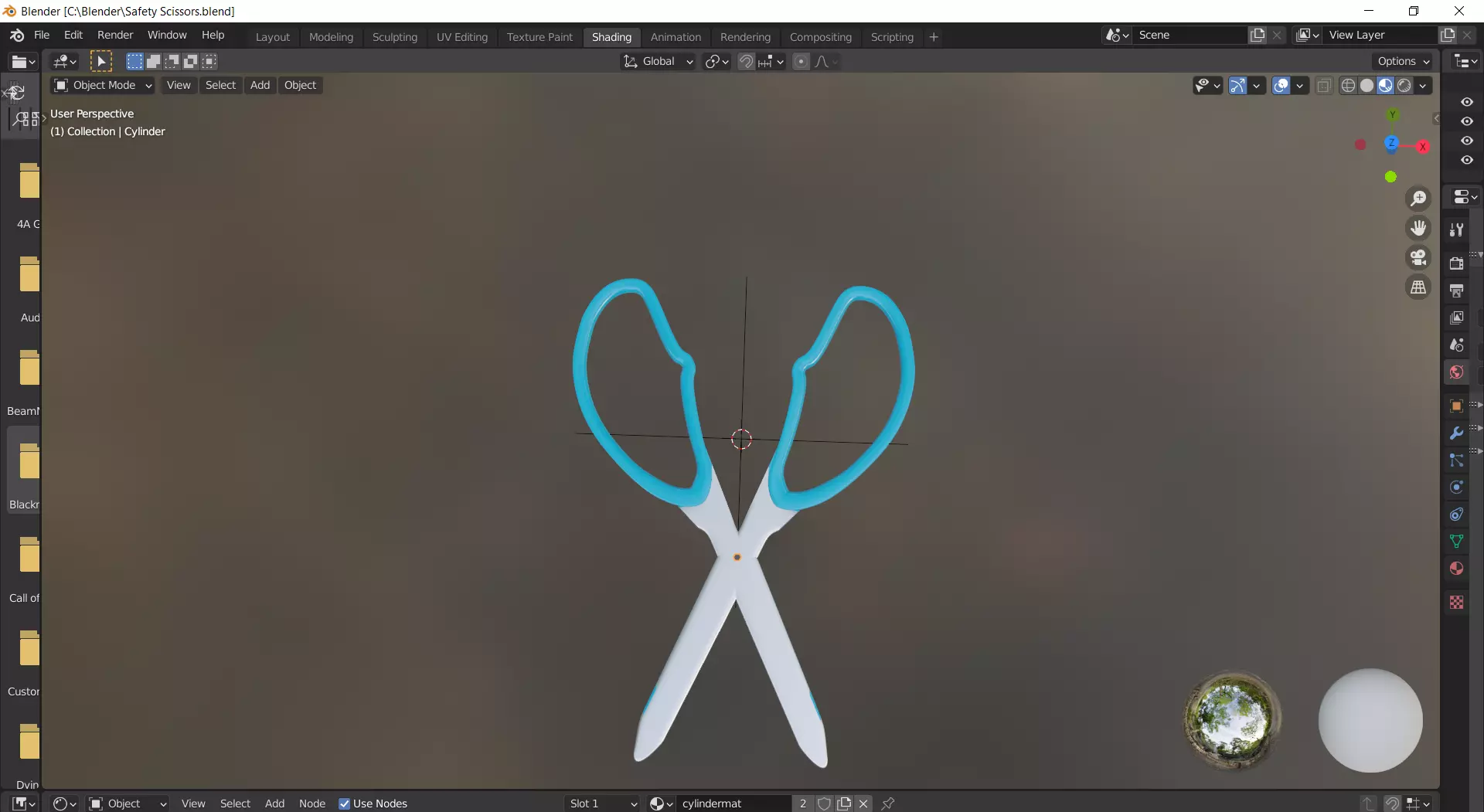Switch to solid viewport shading

[x=1367, y=85]
